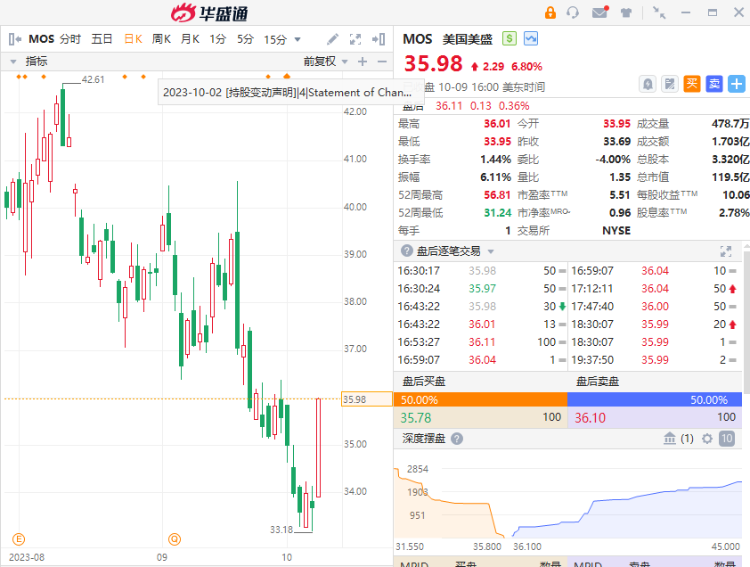Click the 36.10 after-hours ask price
The height and width of the screenshot is (567, 750).
click(x=590, y=418)
